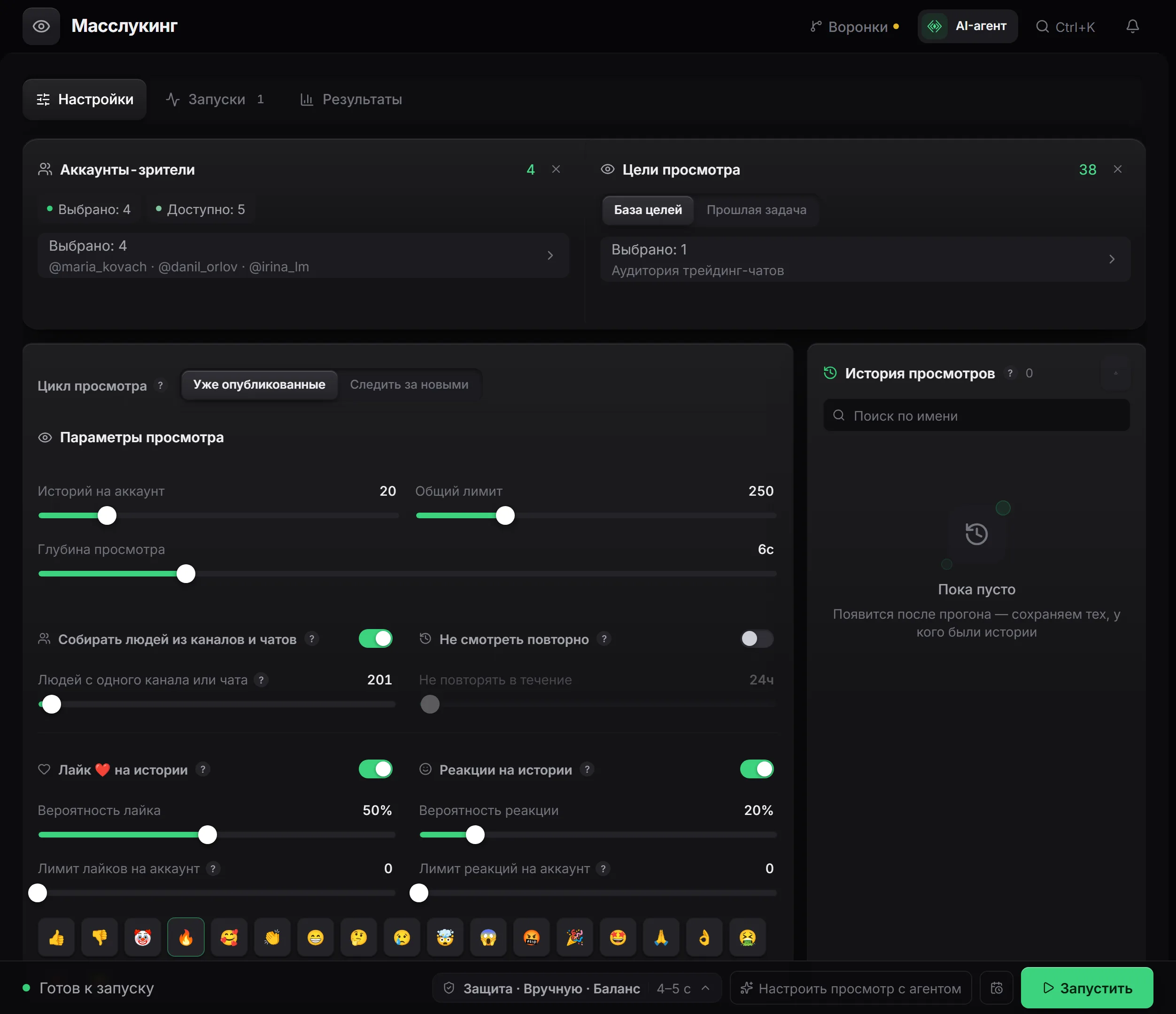
Task: Choose the party popper emoji reaction
Action: [574, 937]
